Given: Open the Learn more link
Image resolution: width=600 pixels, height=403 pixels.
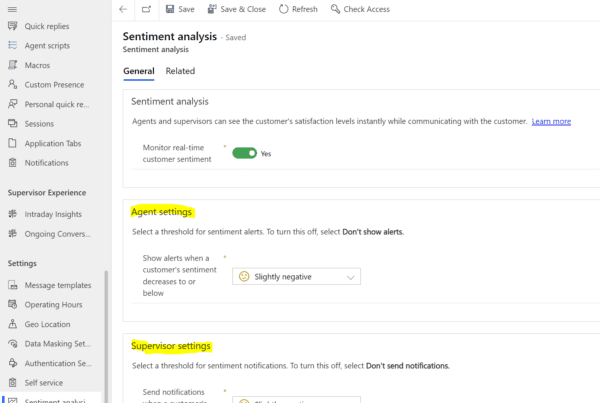Looking at the screenshot, I should click(551, 121).
